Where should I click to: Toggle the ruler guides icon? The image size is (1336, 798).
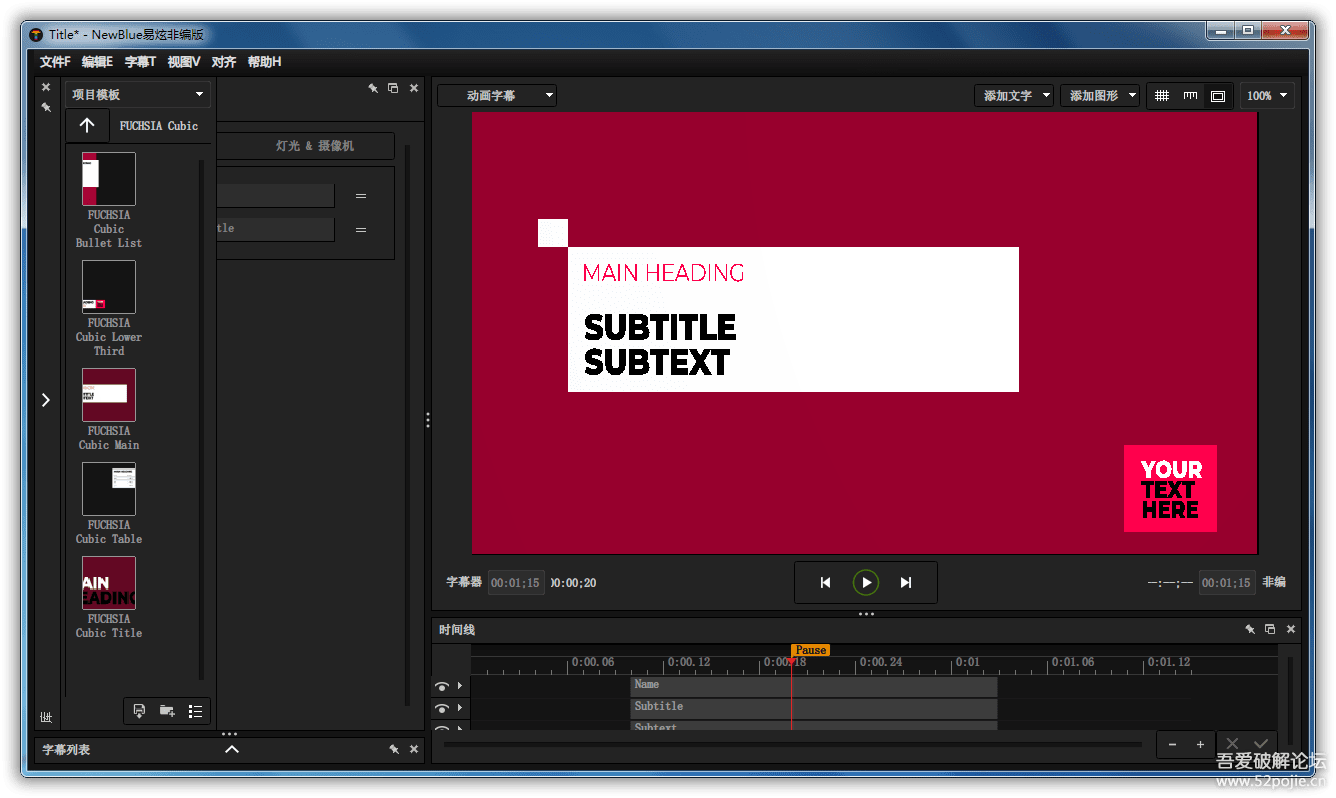pos(1189,96)
